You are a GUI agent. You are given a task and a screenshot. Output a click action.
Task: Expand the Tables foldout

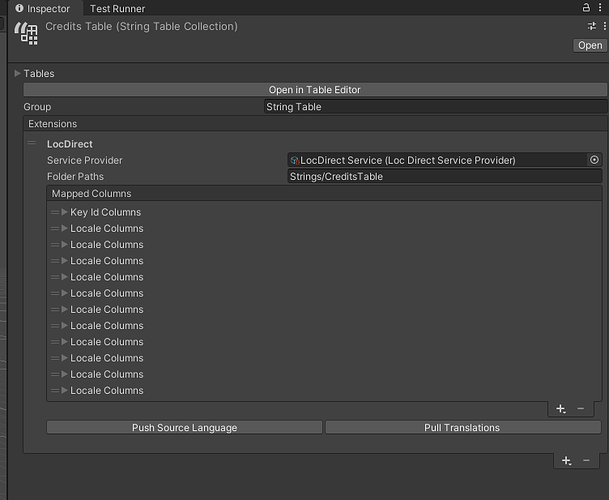click(17, 73)
